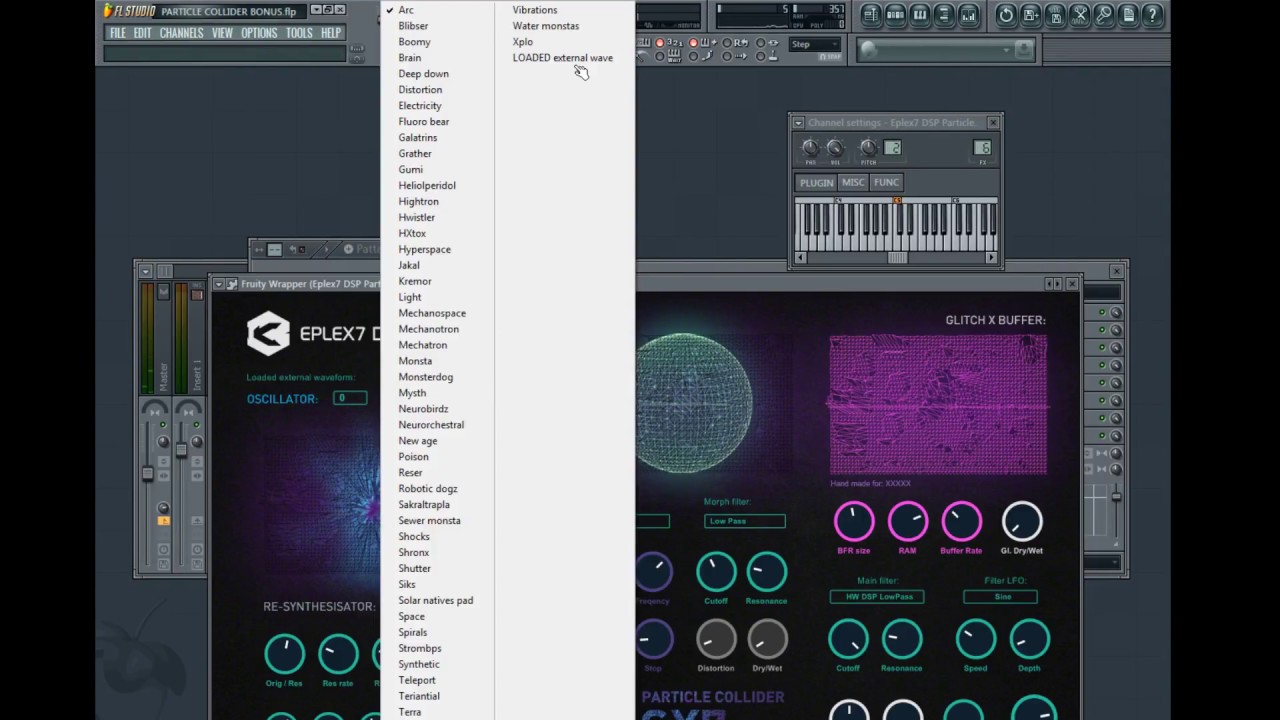Open the Filter LFO Sine dropdown
The width and height of the screenshot is (1280, 720).
point(1001,596)
